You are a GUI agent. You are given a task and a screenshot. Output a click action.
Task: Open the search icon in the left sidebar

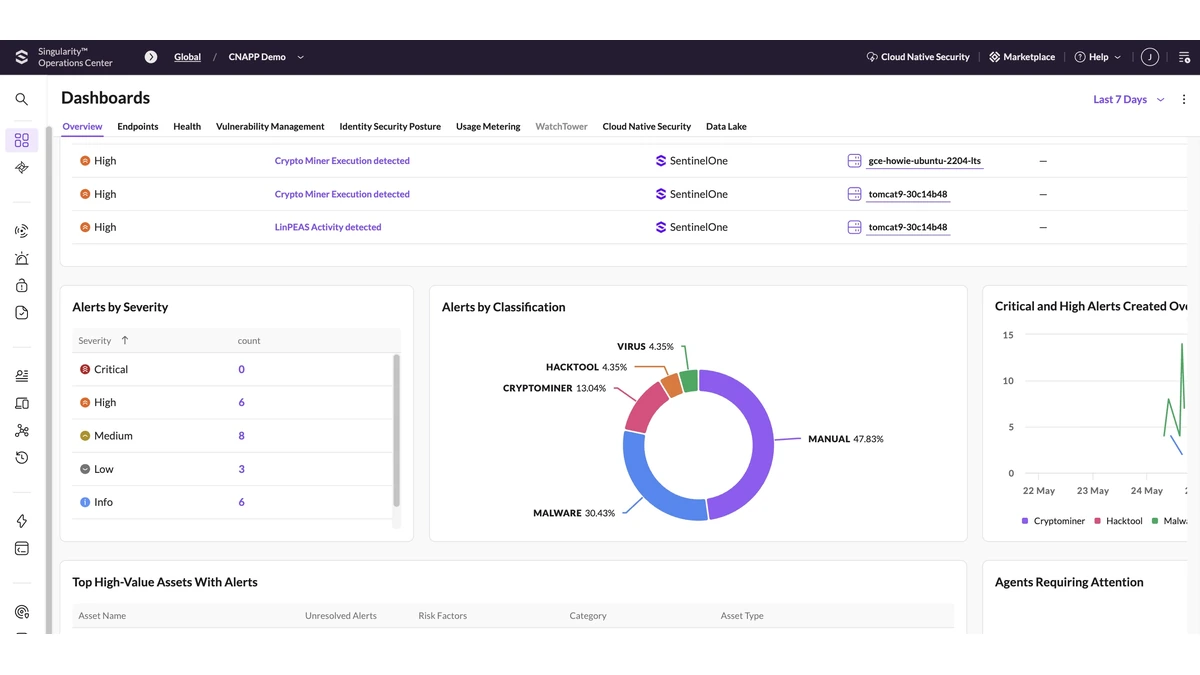coord(22,100)
